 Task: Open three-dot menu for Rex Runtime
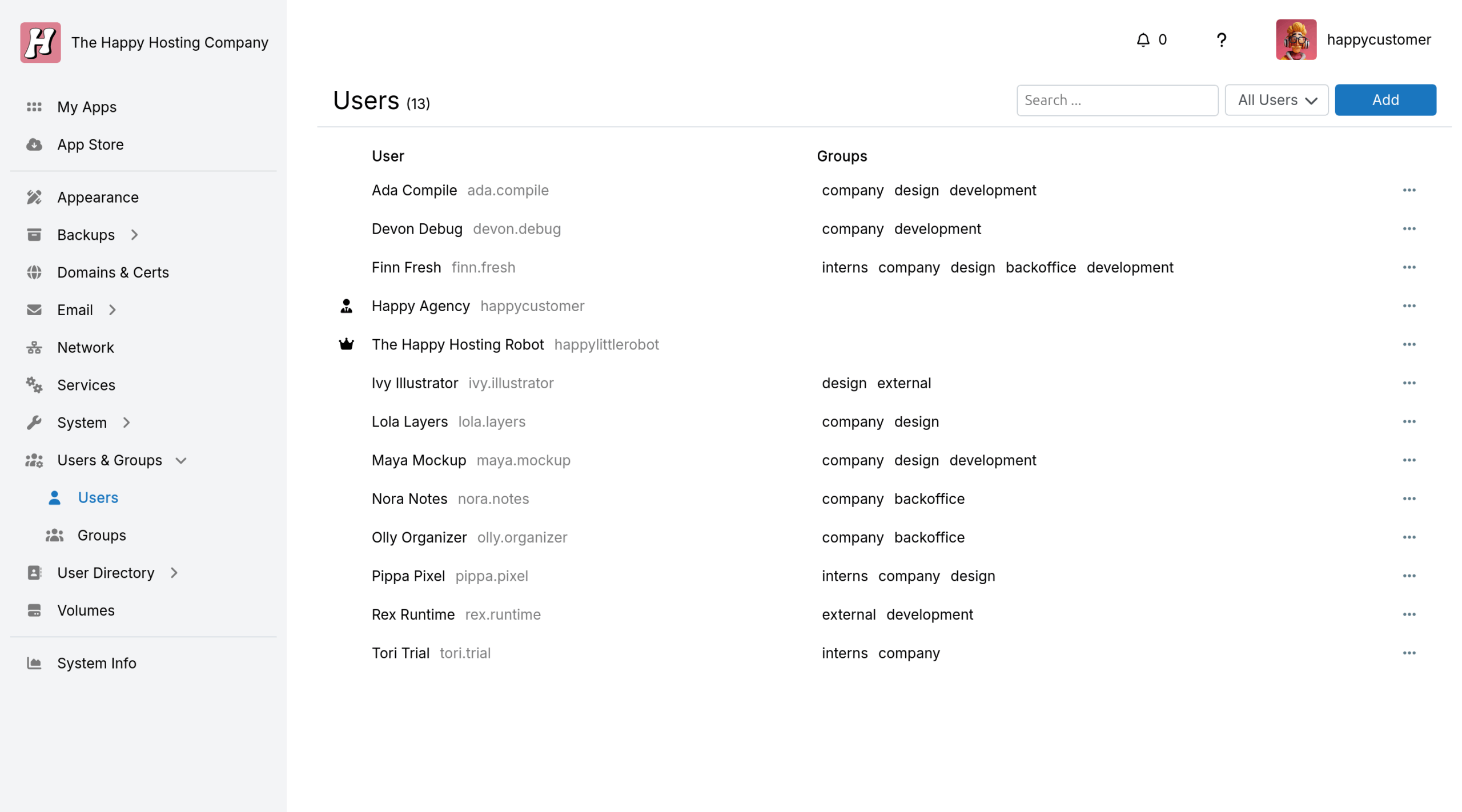(x=1408, y=614)
